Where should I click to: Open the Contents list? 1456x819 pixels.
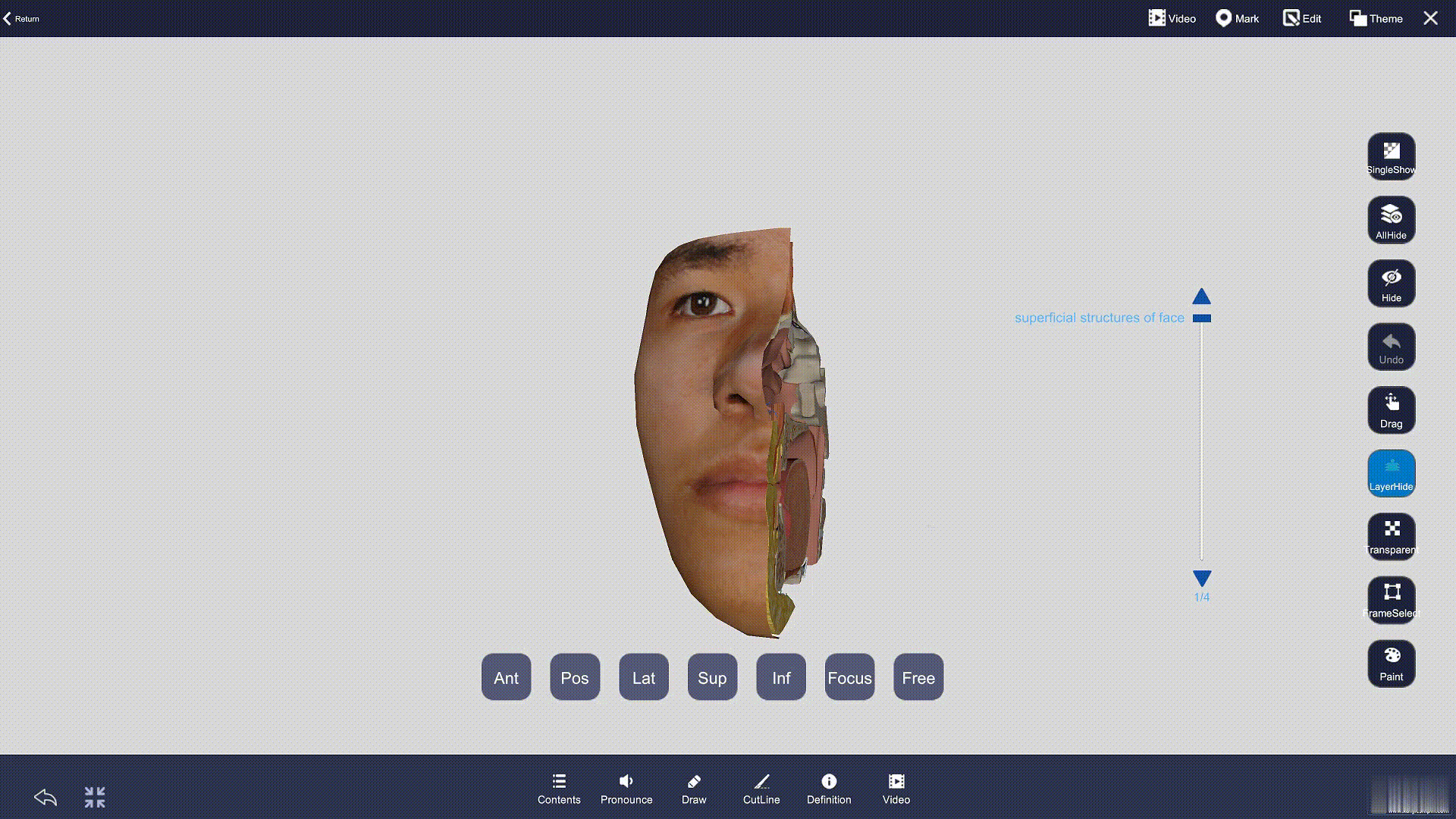(x=559, y=787)
